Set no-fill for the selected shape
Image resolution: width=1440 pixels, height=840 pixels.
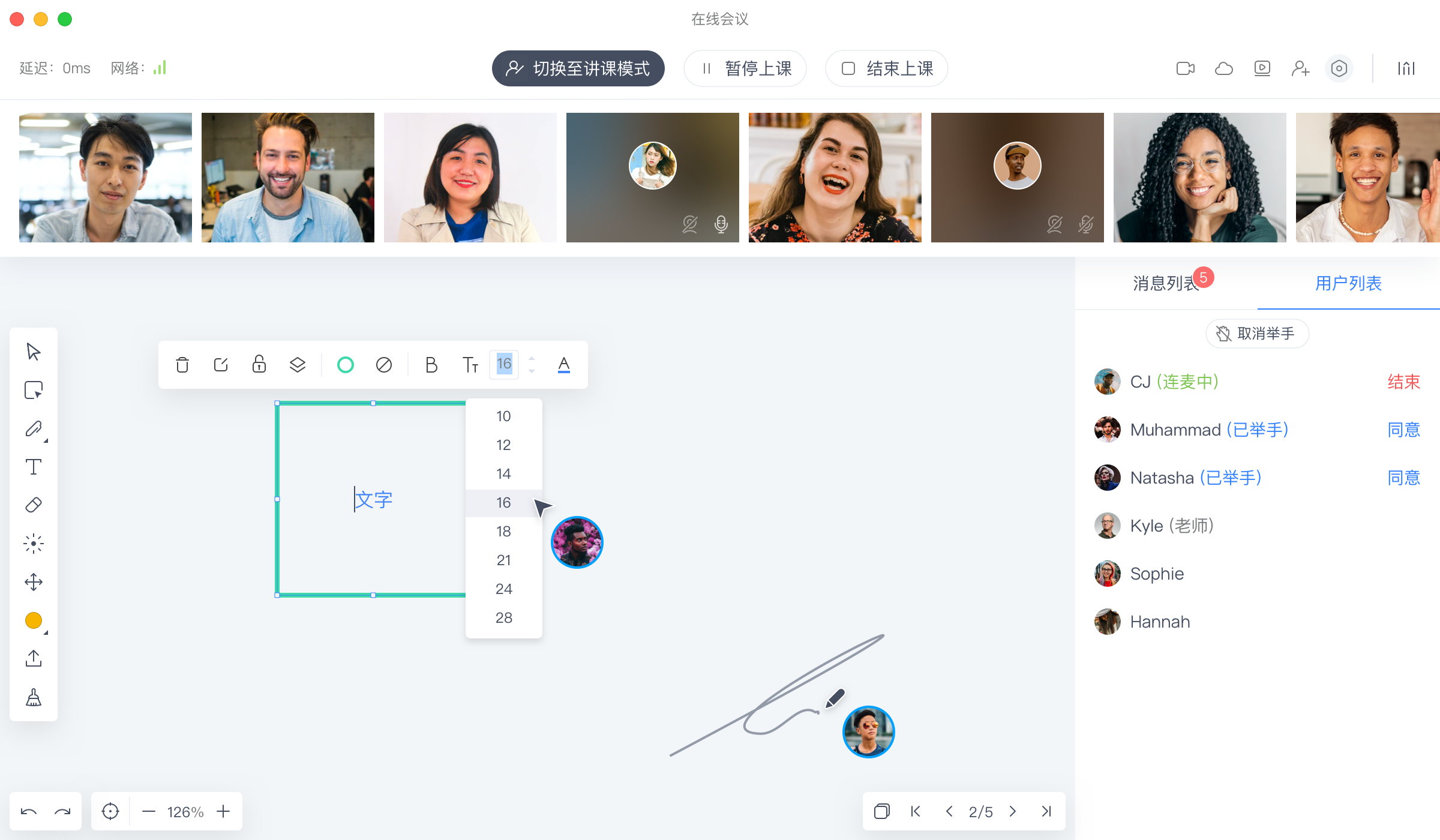coord(384,364)
